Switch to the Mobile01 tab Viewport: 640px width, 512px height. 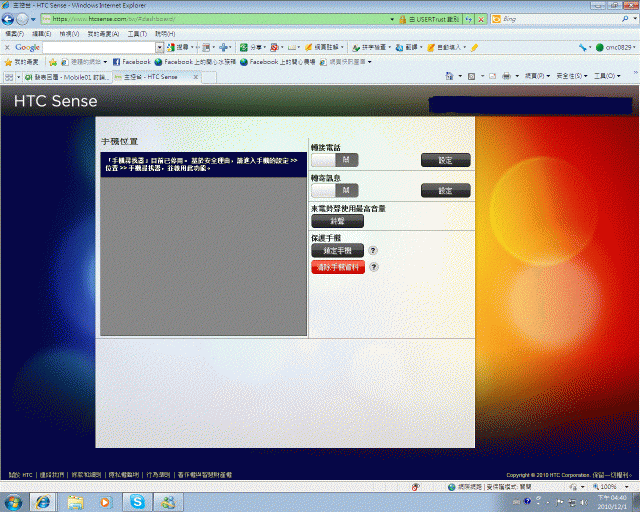[x=67, y=77]
